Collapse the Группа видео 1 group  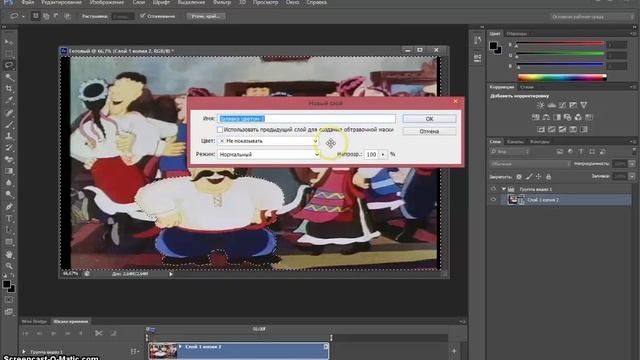pos(504,189)
